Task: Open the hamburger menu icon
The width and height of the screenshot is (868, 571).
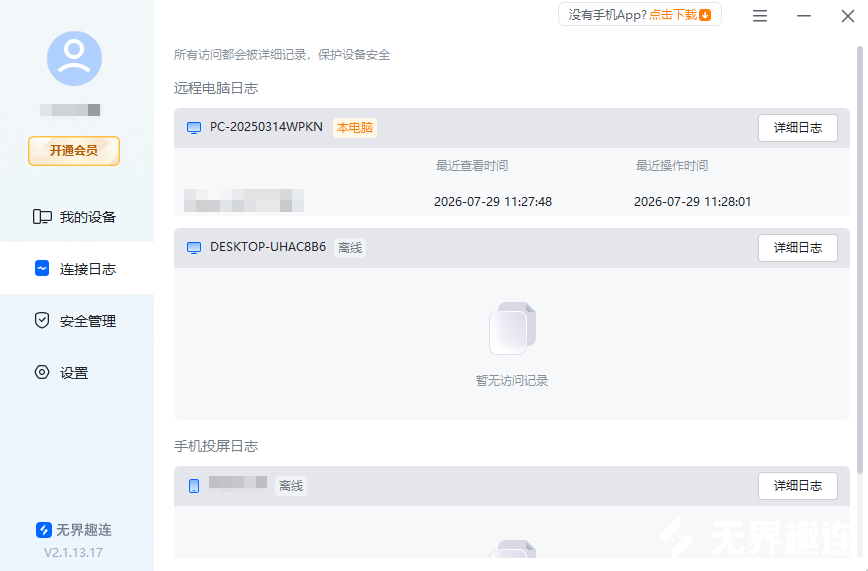Action: (x=760, y=16)
